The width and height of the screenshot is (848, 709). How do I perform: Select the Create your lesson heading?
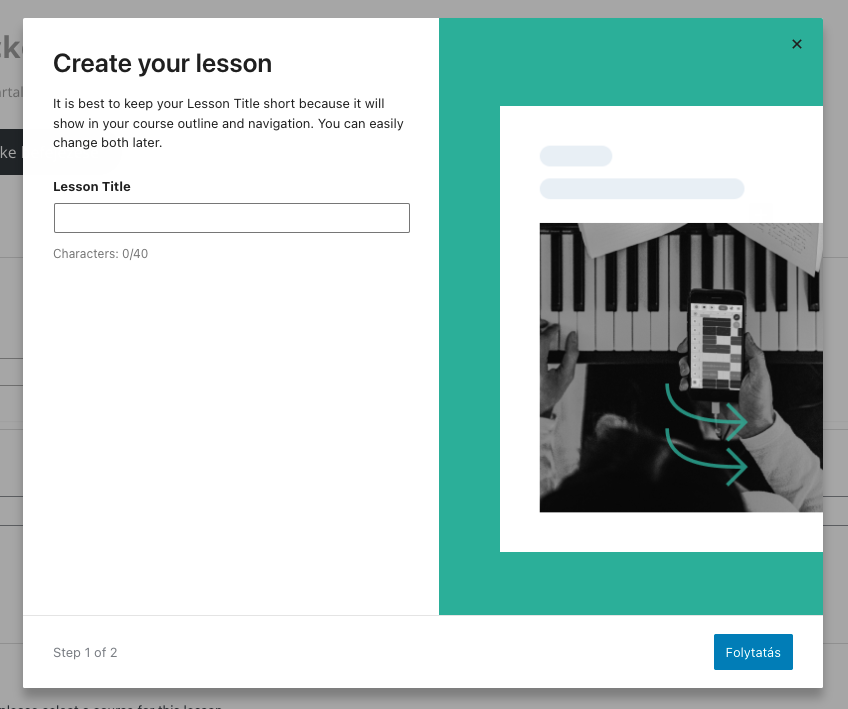pyautogui.click(x=162, y=63)
